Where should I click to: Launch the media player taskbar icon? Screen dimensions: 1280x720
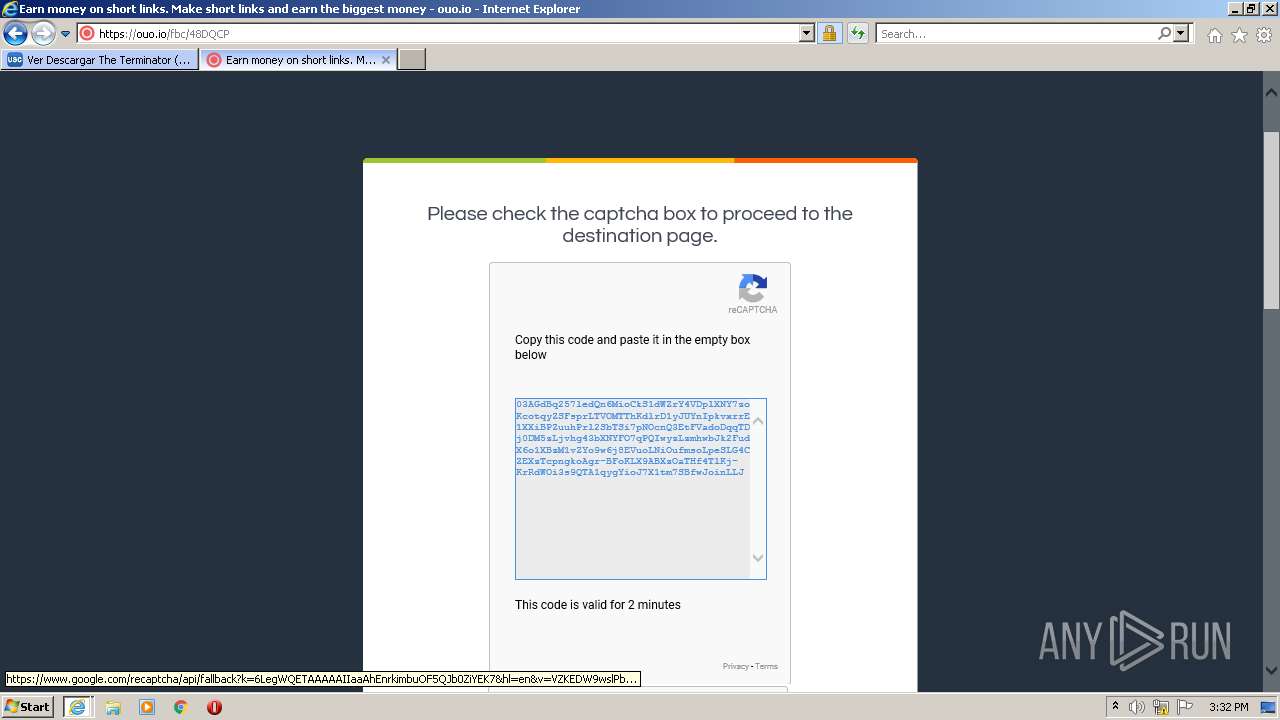[147, 707]
